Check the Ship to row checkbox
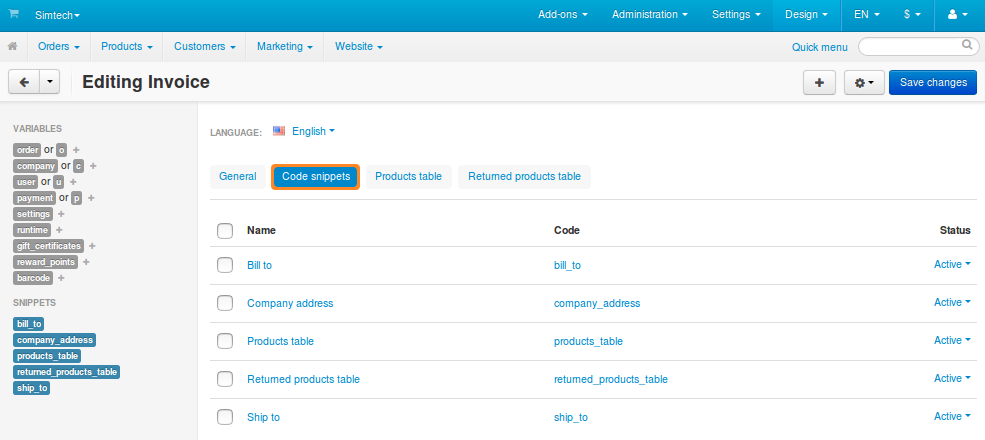The width and height of the screenshot is (985, 440). pyautogui.click(x=225, y=417)
